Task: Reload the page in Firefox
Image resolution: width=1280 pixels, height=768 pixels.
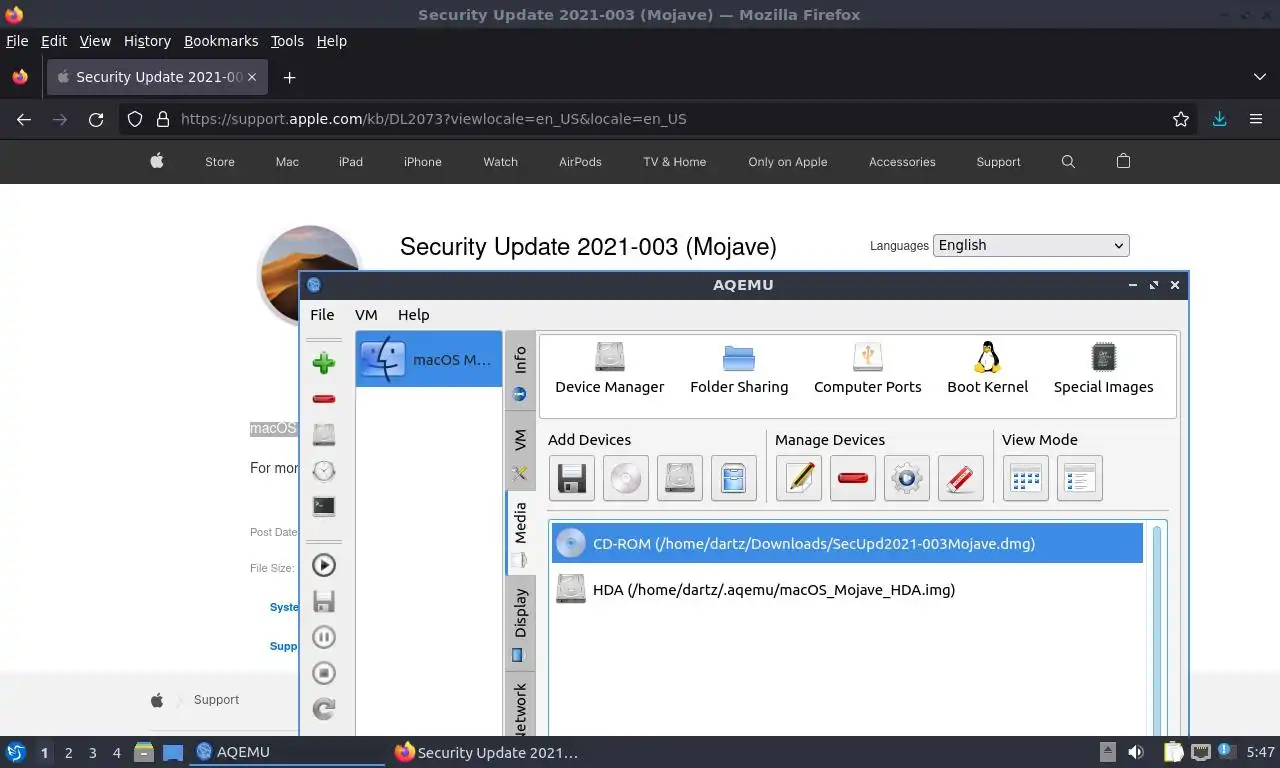Action: click(x=96, y=119)
